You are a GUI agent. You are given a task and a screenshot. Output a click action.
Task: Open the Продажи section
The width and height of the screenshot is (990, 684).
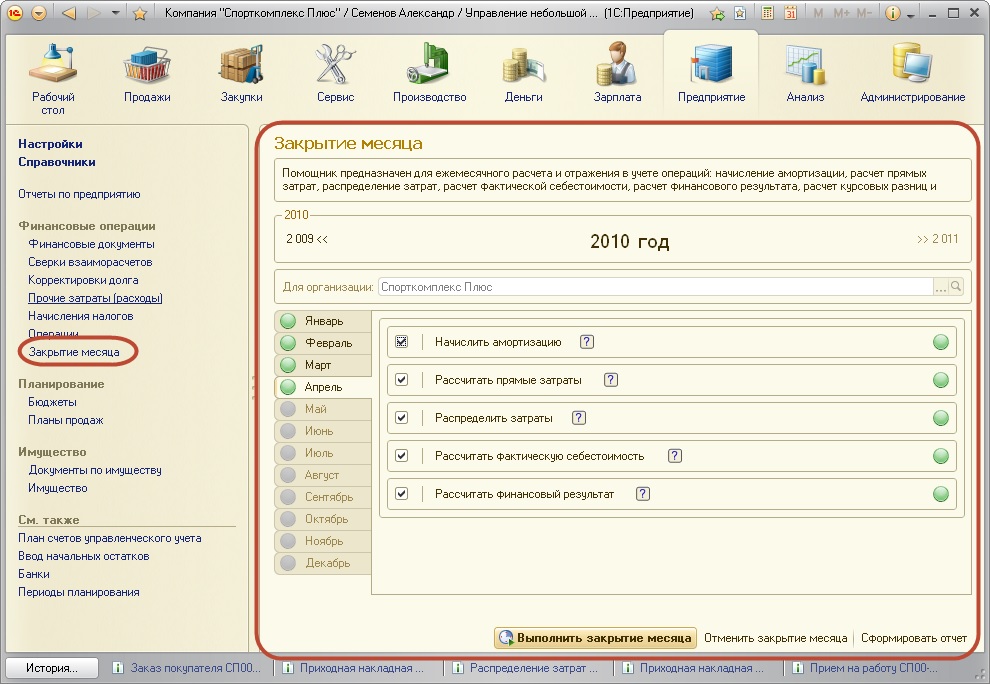[147, 73]
